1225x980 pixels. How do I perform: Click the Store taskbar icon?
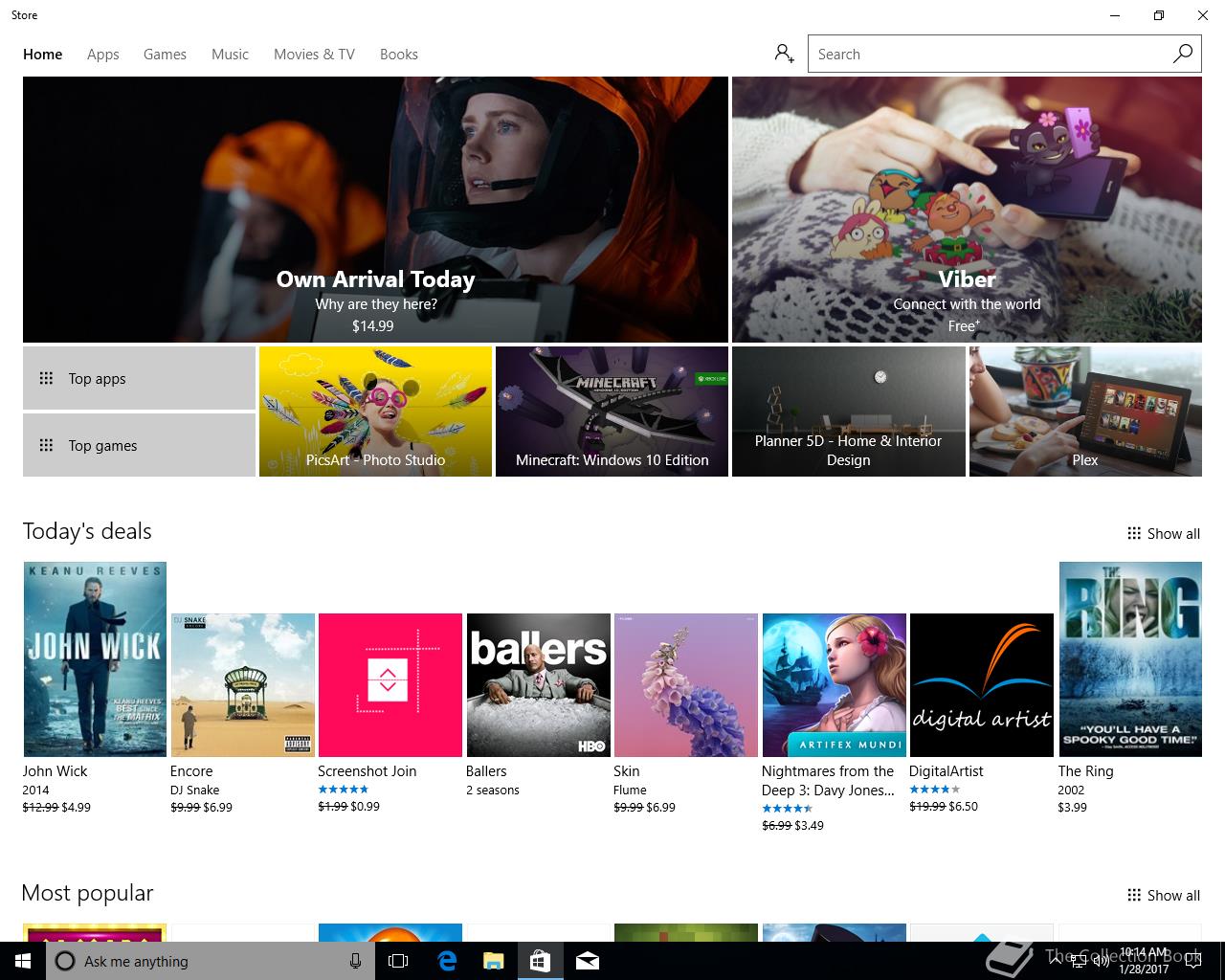coord(540,961)
